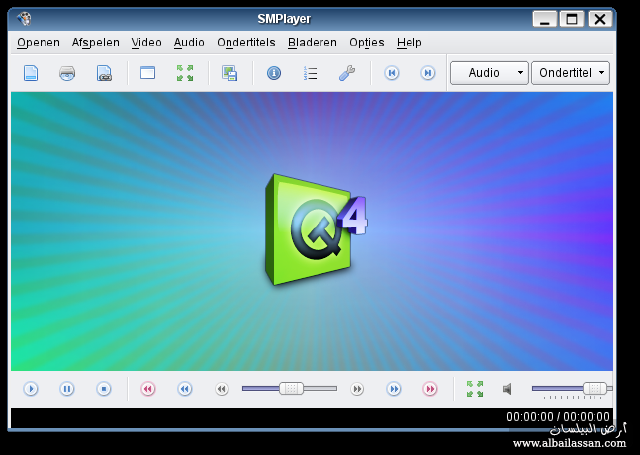This screenshot has width=640, height=455.
Task: Open the Afspelen menu
Action: (x=96, y=42)
